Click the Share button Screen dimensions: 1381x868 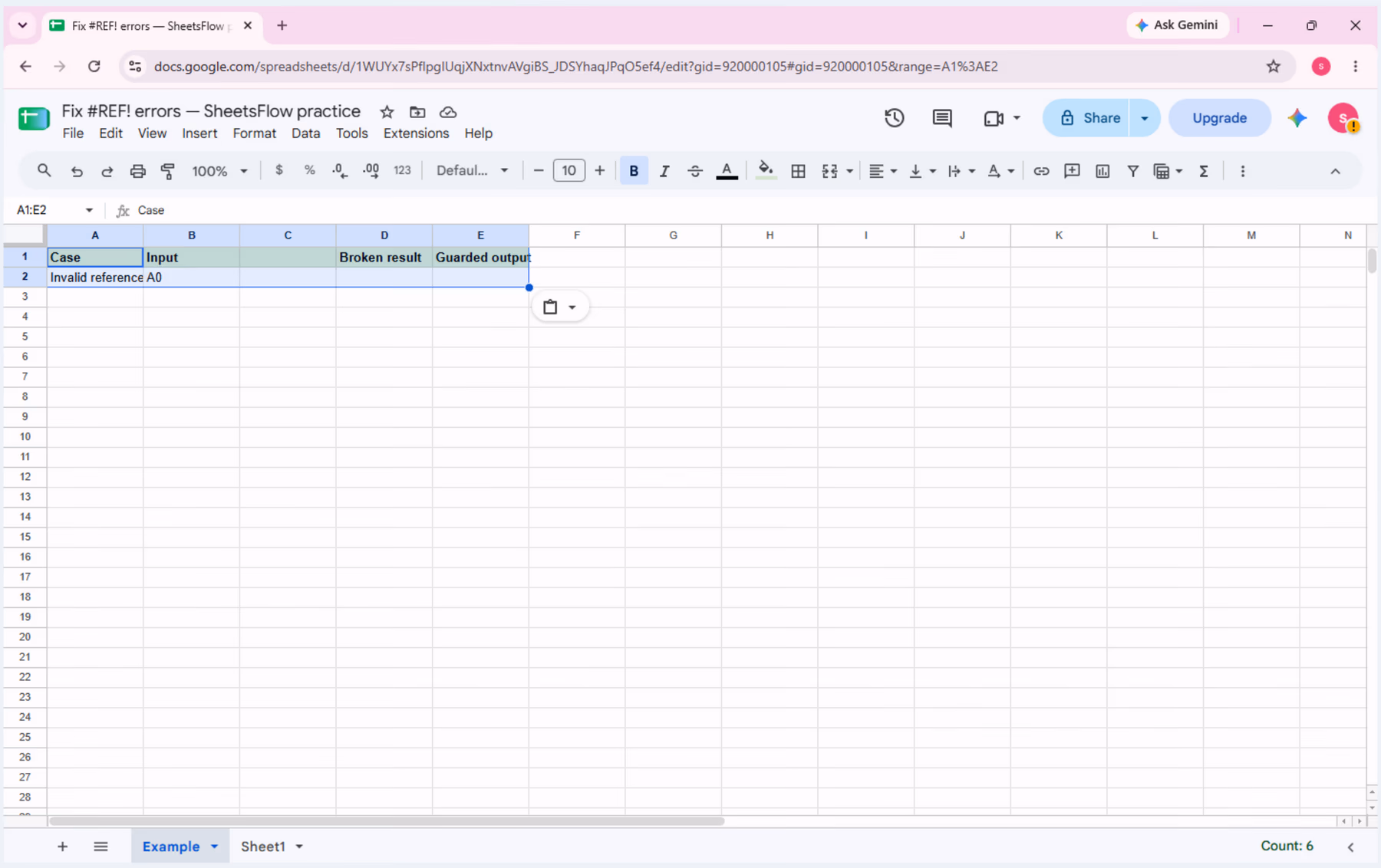pyautogui.click(x=1086, y=118)
